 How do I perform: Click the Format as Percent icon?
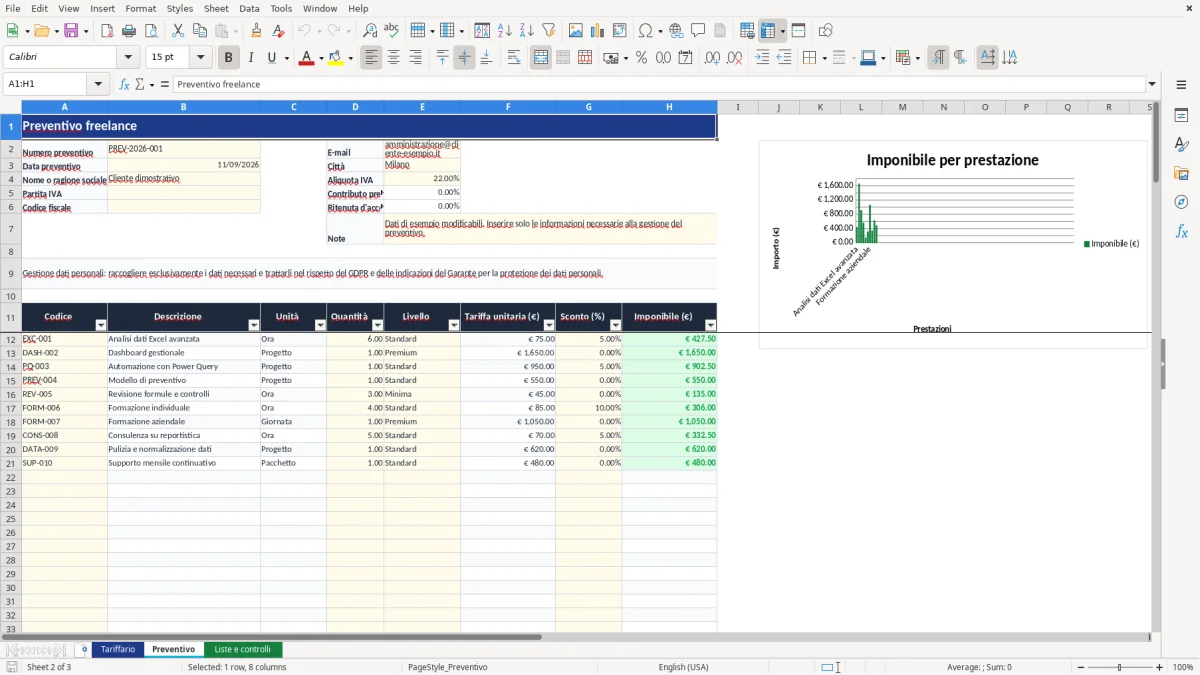coord(641,58)
